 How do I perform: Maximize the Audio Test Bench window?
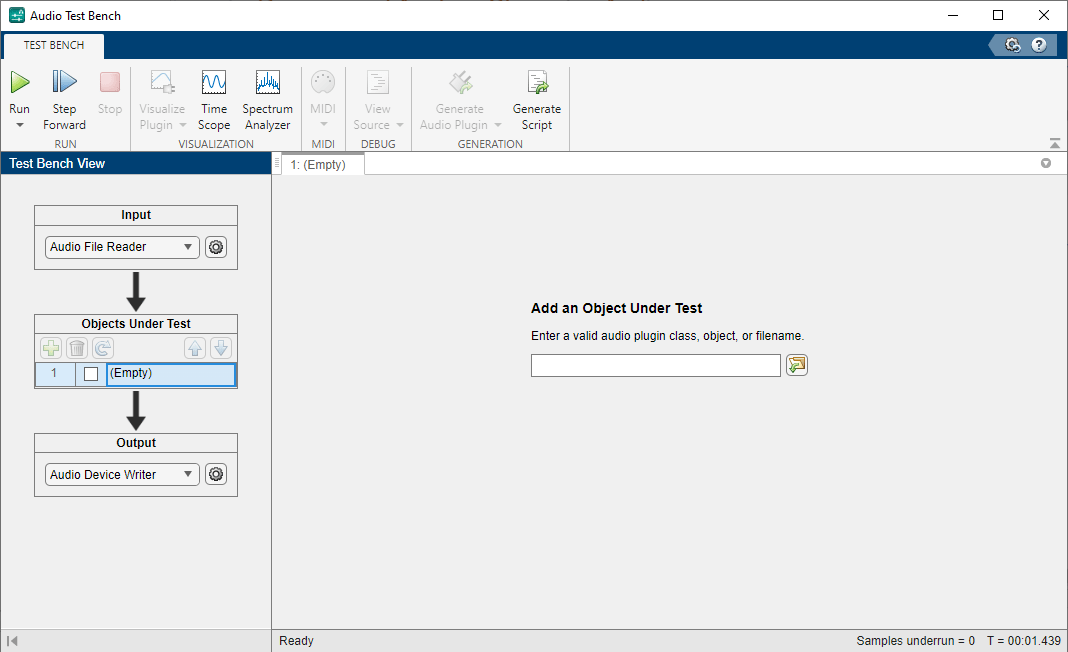[998, 16]
